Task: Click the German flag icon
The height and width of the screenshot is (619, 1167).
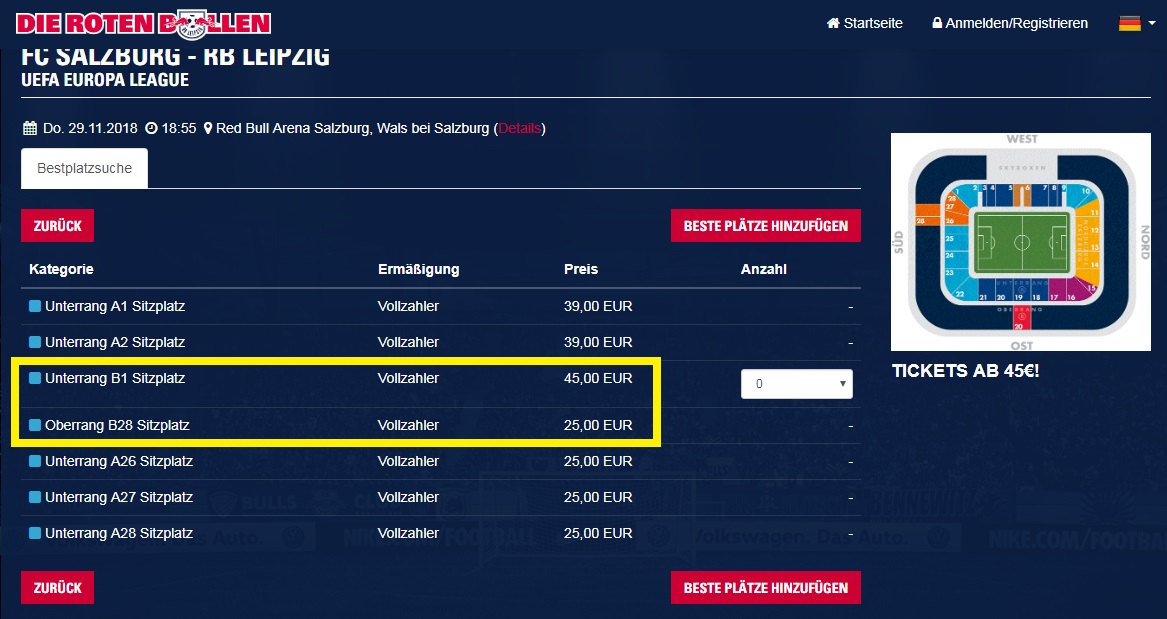Action: pyautogui.click(x=1129, y=23)
